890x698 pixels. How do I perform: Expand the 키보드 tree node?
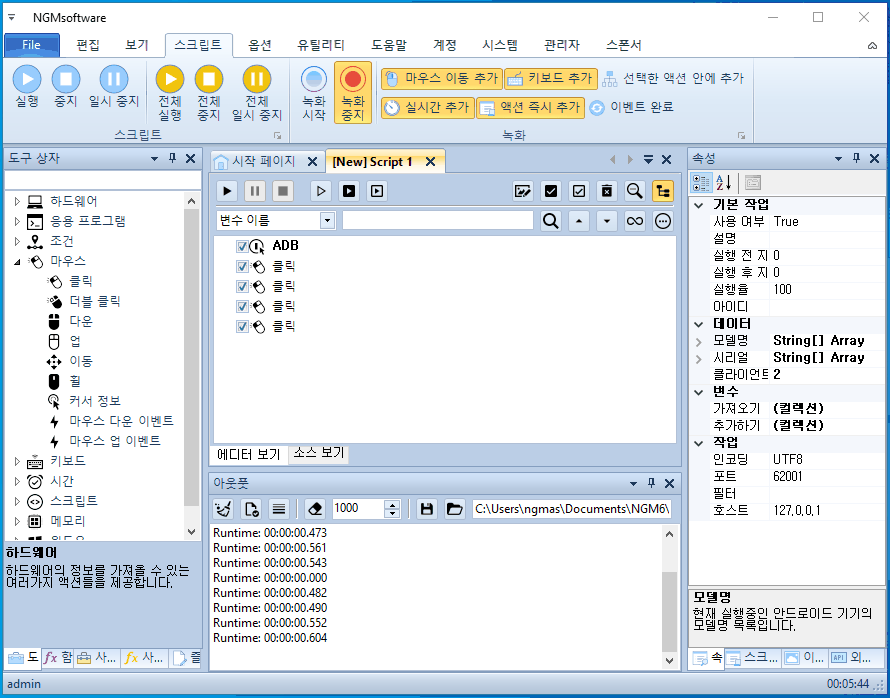click(x=17, y=461)
